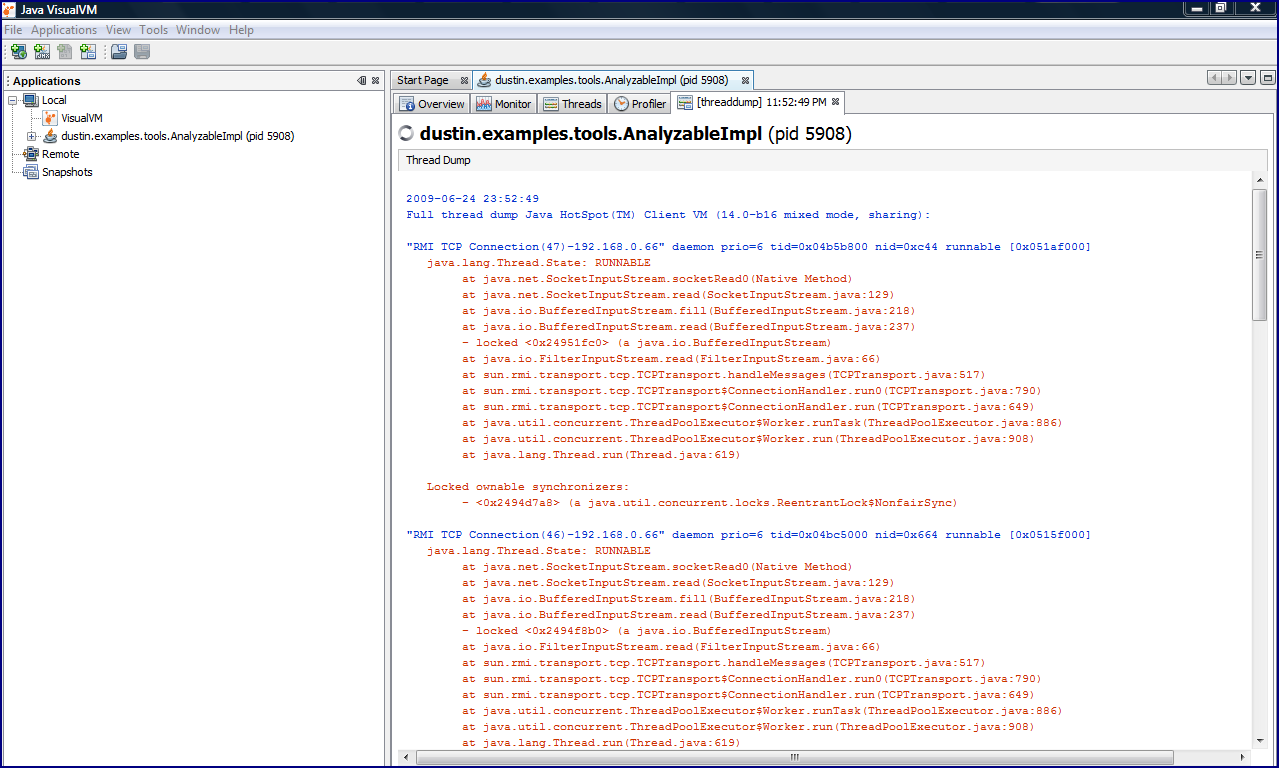1279x768 pixels.
Task: Click the Add Application Snapshot toolbar icon
Action: (88, 52)
